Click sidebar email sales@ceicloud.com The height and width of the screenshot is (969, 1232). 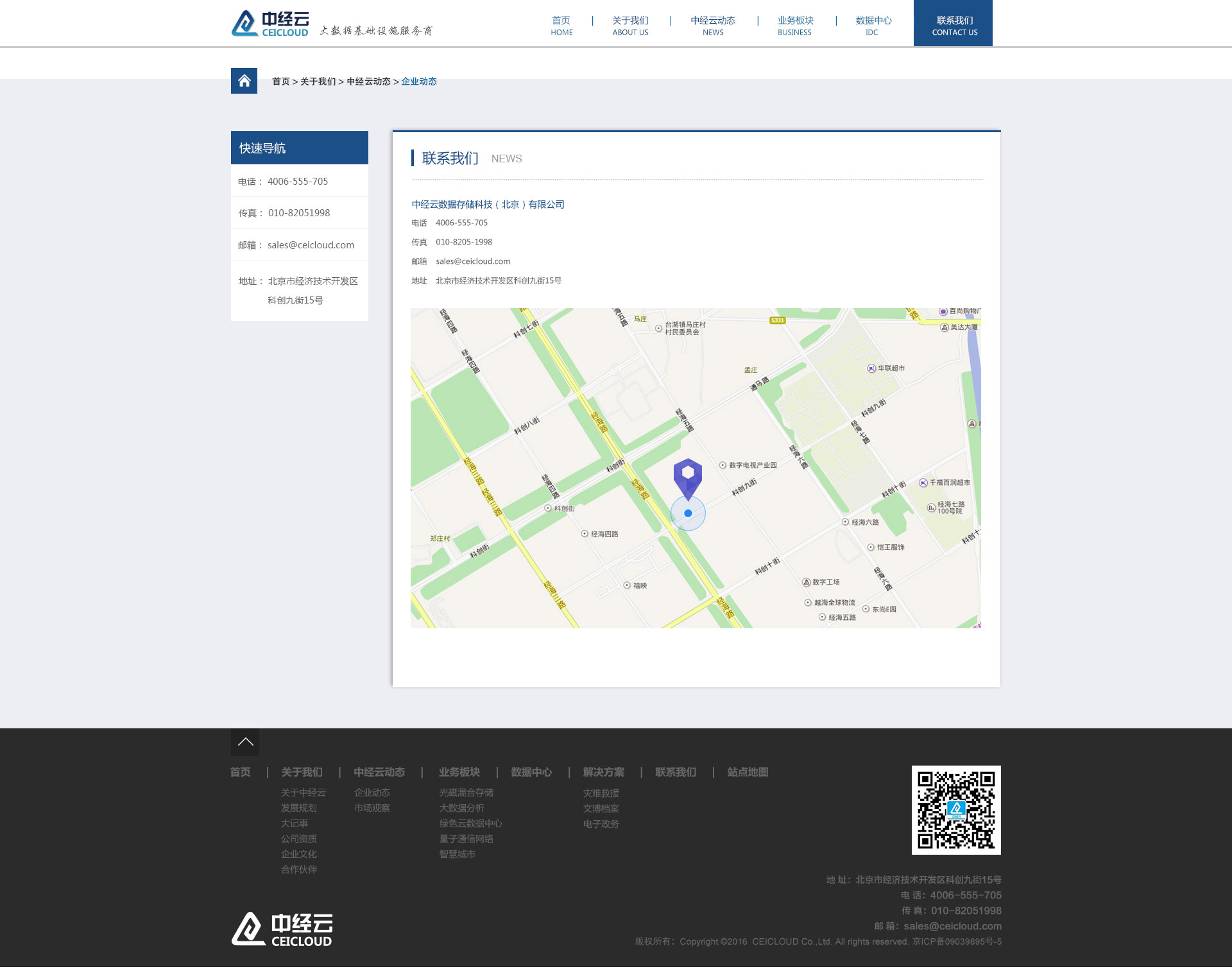point(311,245)
